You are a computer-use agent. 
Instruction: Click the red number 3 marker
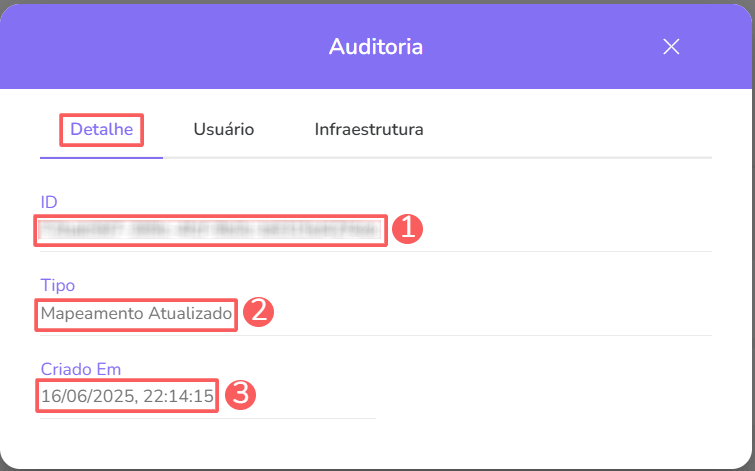pyautogui.click(x=240, y=395)
